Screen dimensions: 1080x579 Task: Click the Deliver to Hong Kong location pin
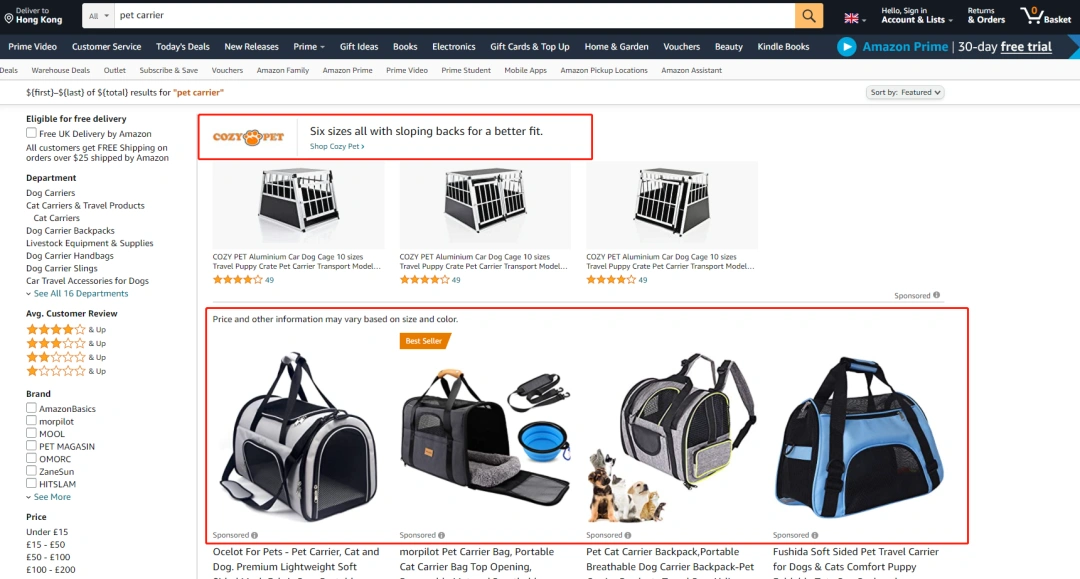click(x=9, y=19)
